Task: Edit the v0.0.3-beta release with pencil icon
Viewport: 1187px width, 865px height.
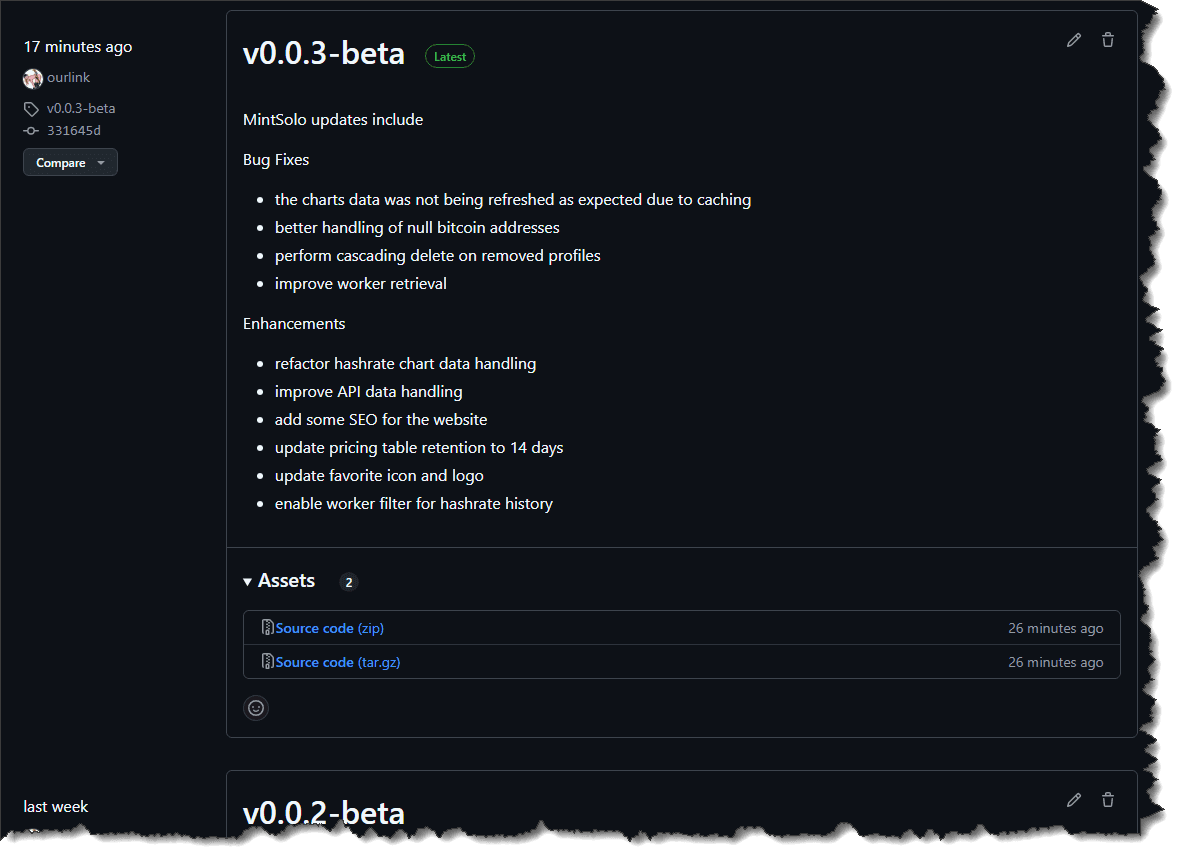Action: [1074, 40]
